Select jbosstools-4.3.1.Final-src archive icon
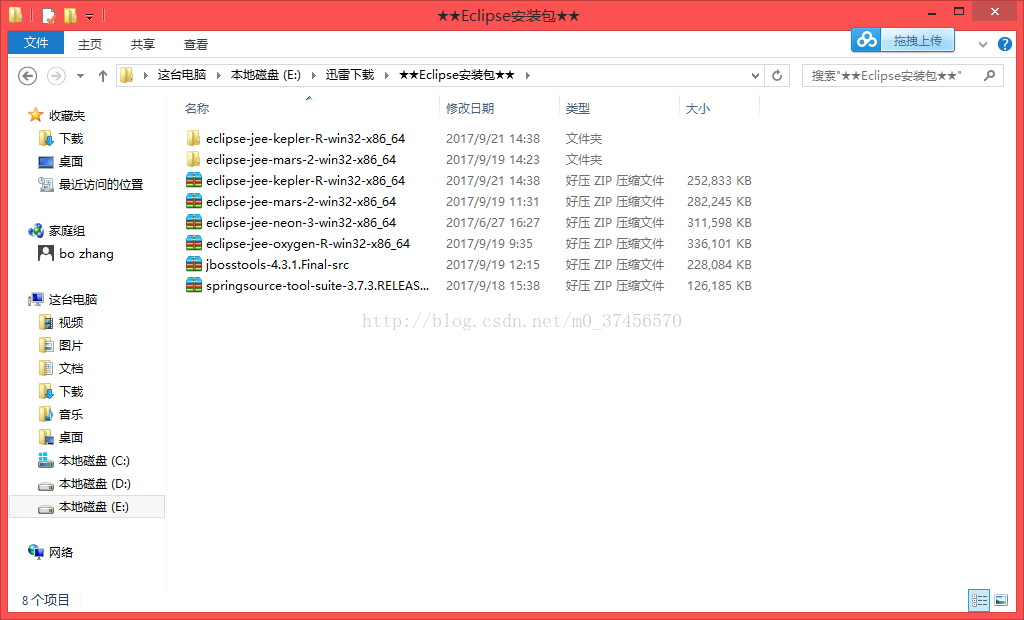 194,264
